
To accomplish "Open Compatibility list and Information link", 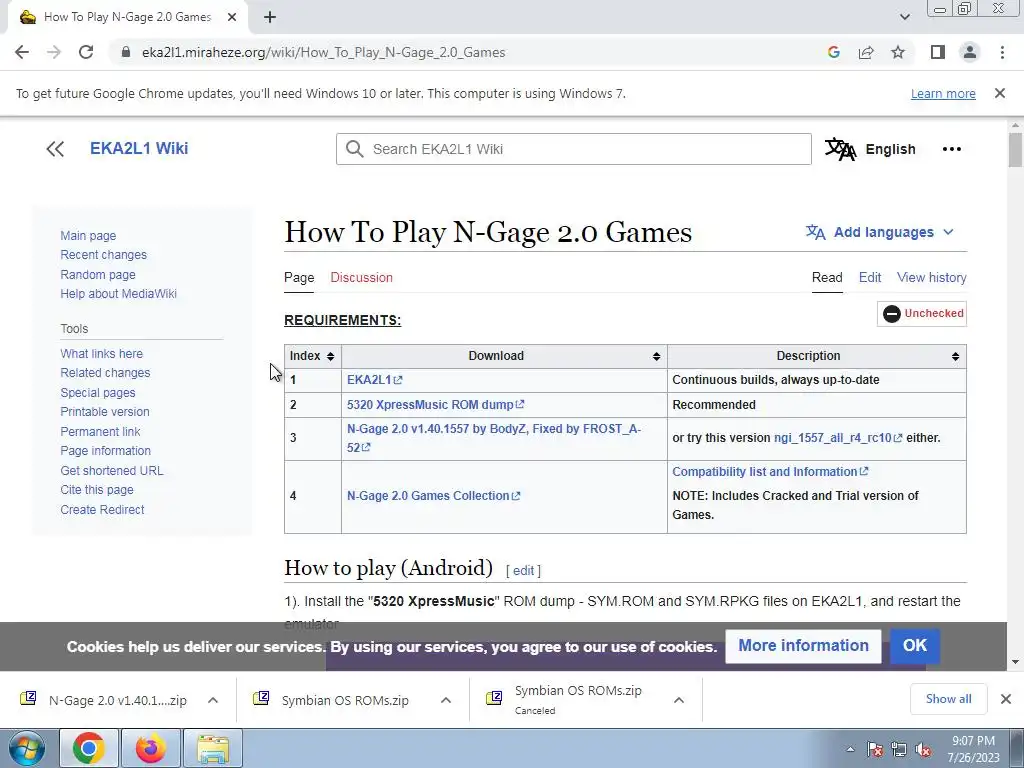I will [x=770, y=472].
